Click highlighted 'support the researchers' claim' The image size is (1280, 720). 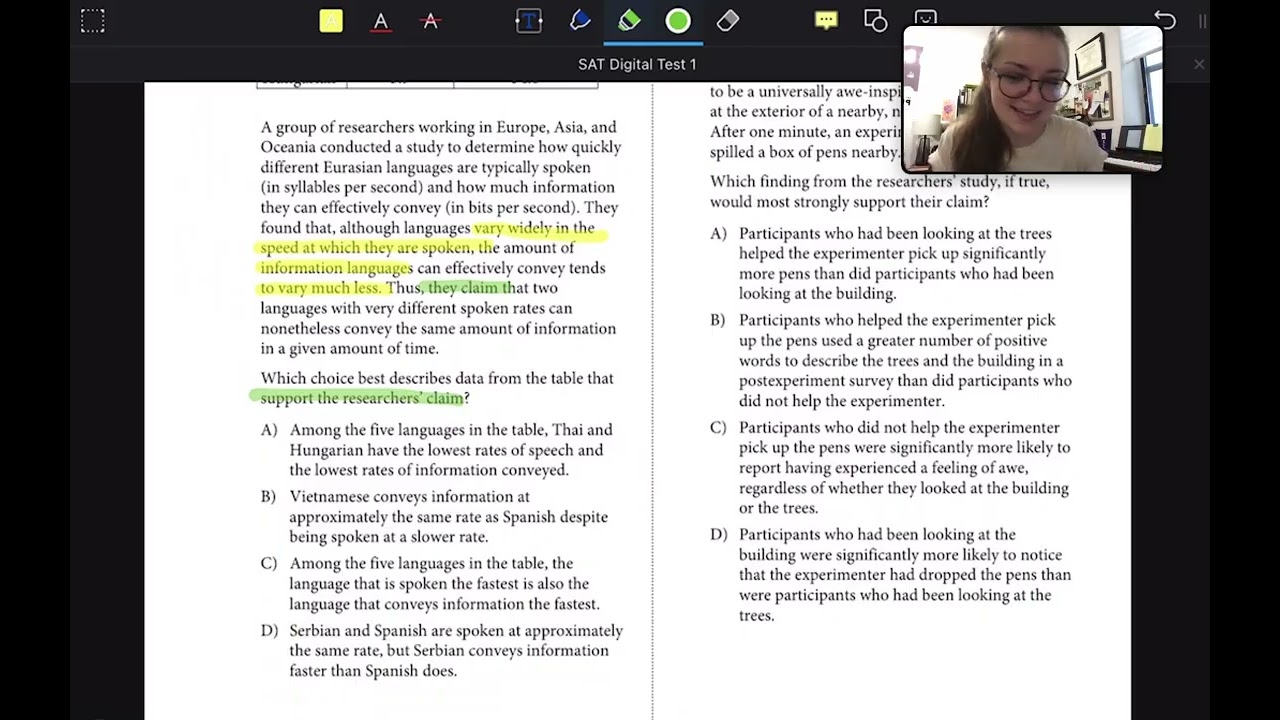point(361,398)
